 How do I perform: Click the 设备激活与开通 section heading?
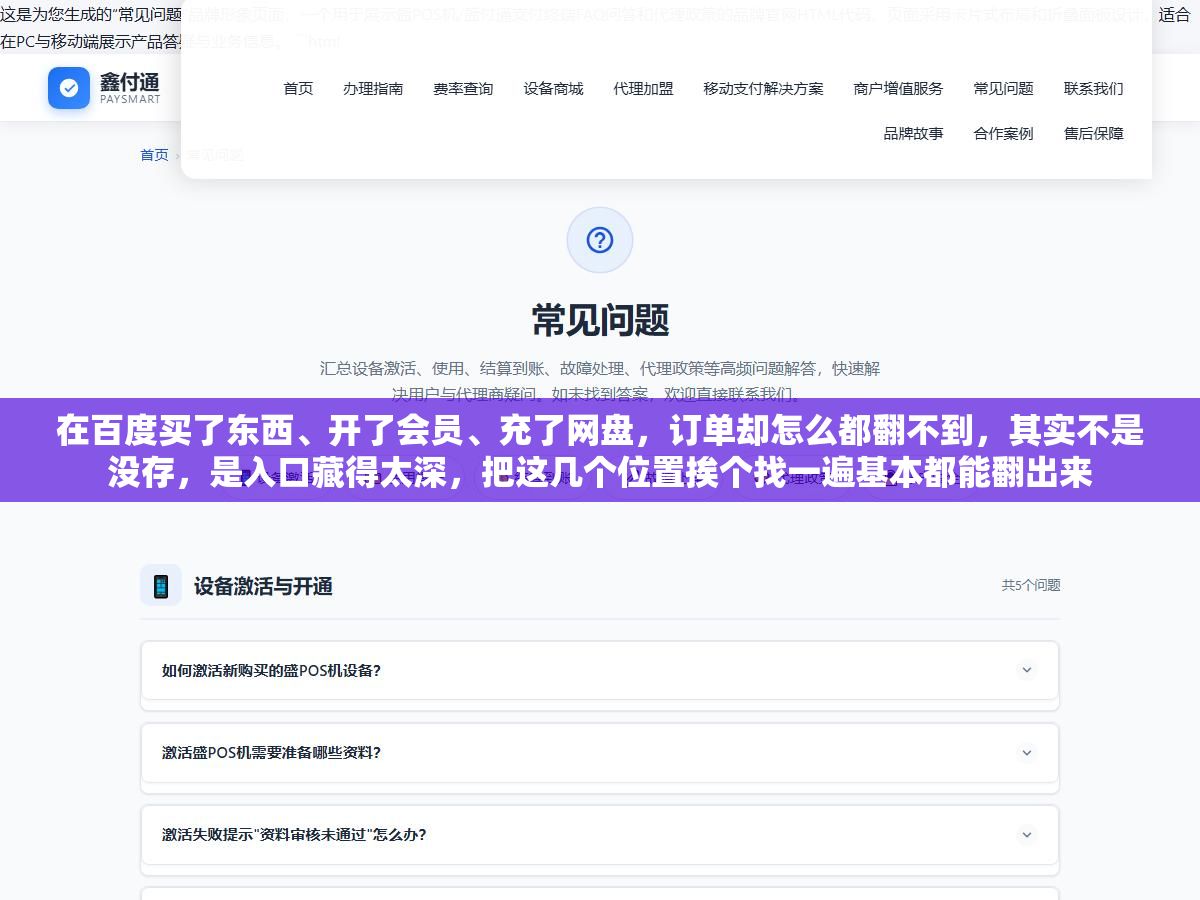pyautogui.click(x=263, y=586)
